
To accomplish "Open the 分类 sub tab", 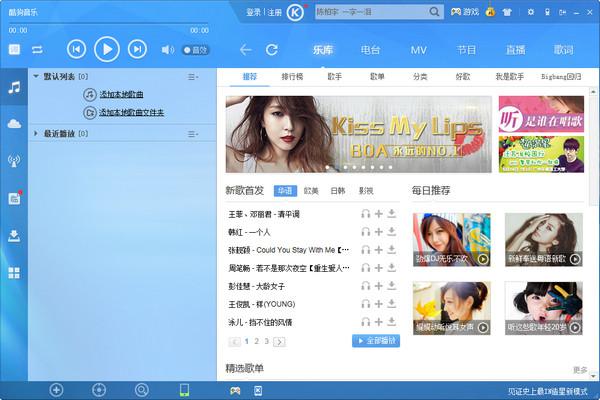I will (x=420, y=77).
